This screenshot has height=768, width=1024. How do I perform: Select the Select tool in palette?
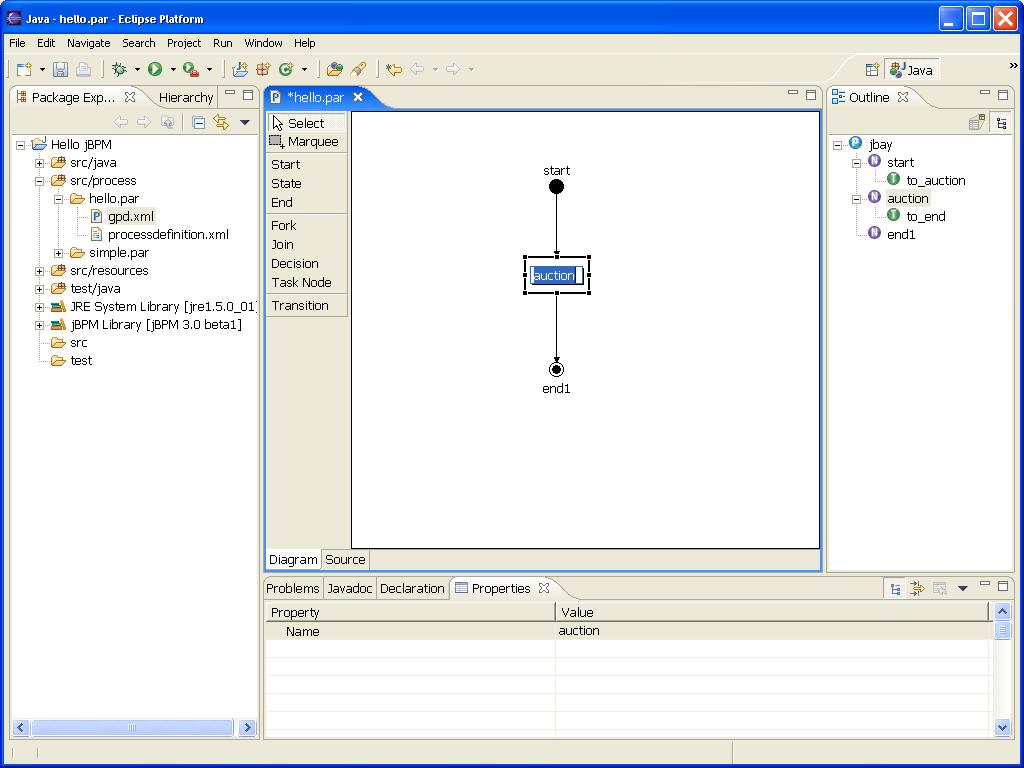(x=306, y=123)
